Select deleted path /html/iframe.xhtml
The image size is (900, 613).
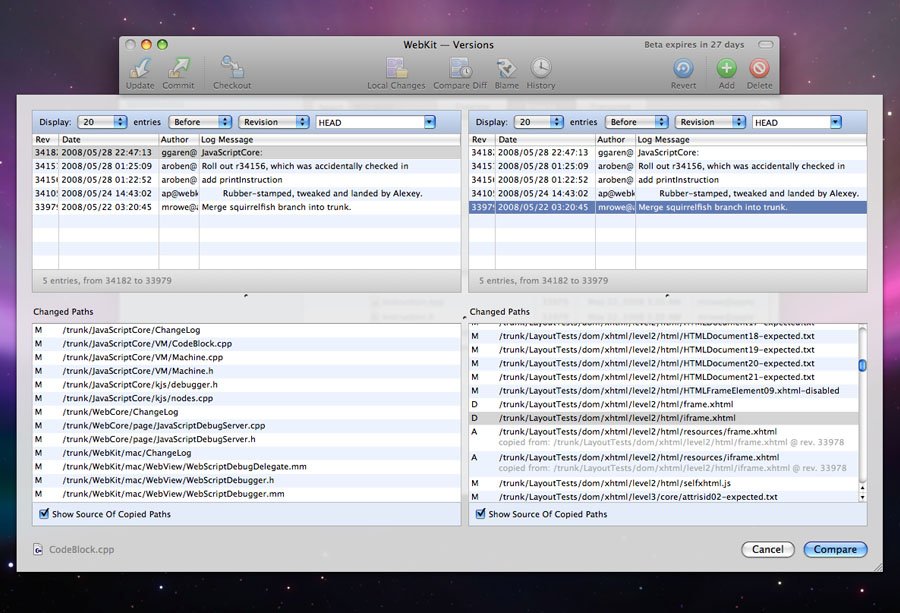point(664,418)
